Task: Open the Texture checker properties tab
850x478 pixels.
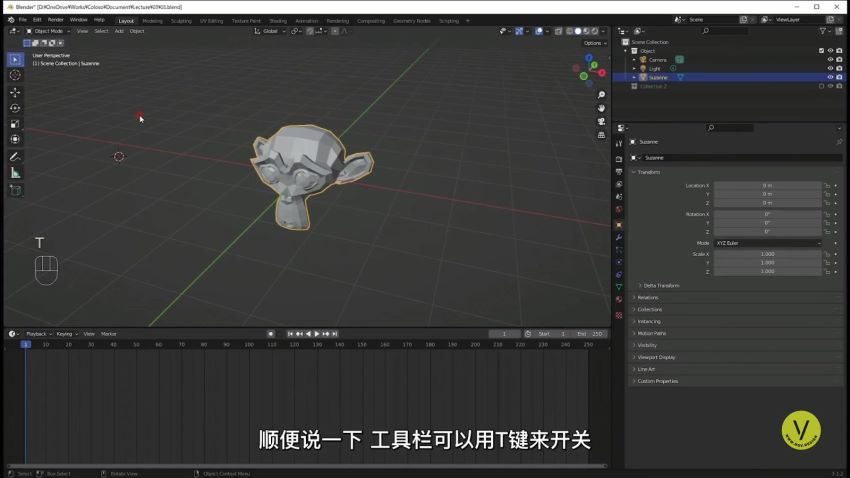Action: point(619,315)
